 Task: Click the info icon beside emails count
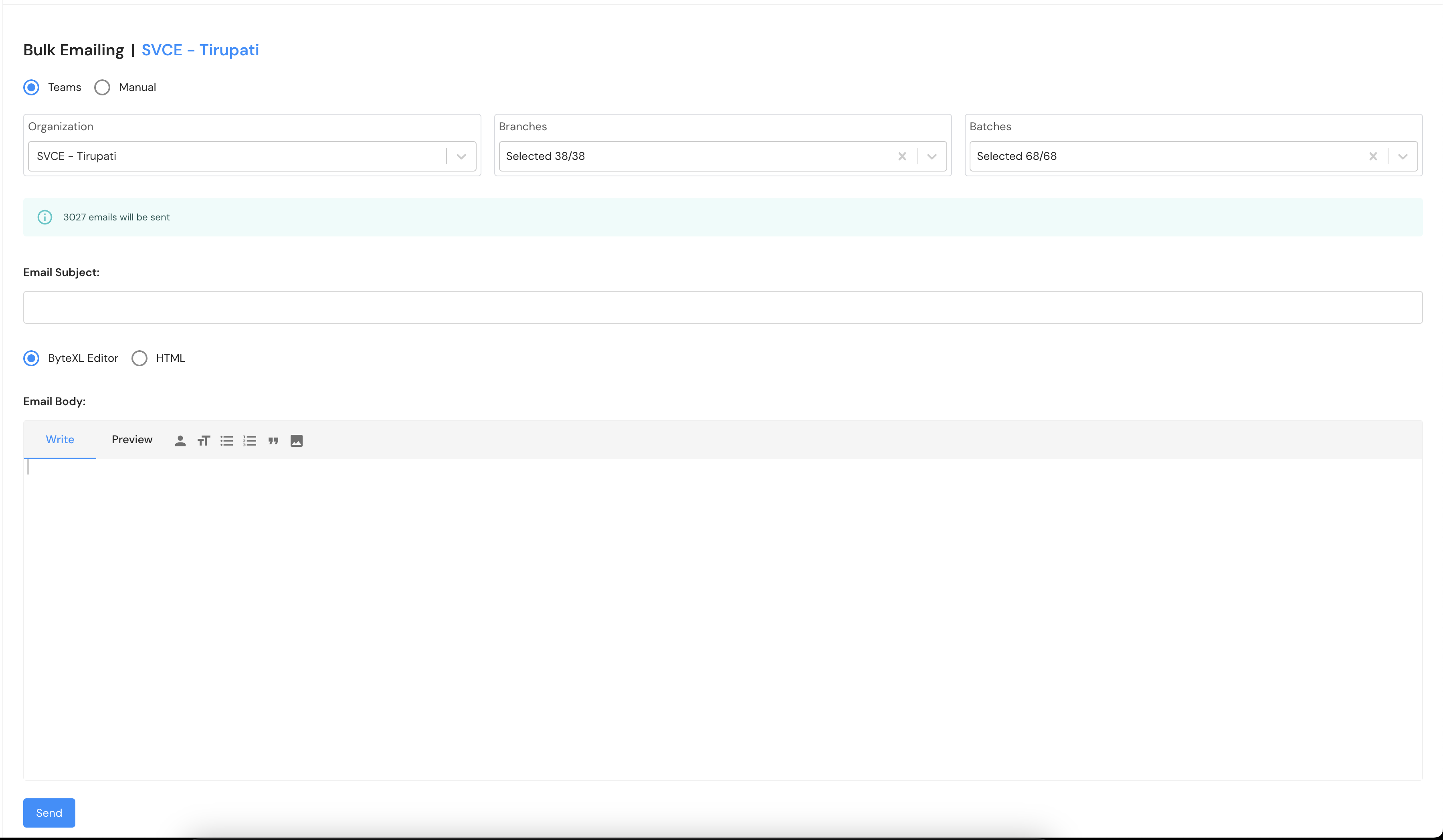point(44,217)
